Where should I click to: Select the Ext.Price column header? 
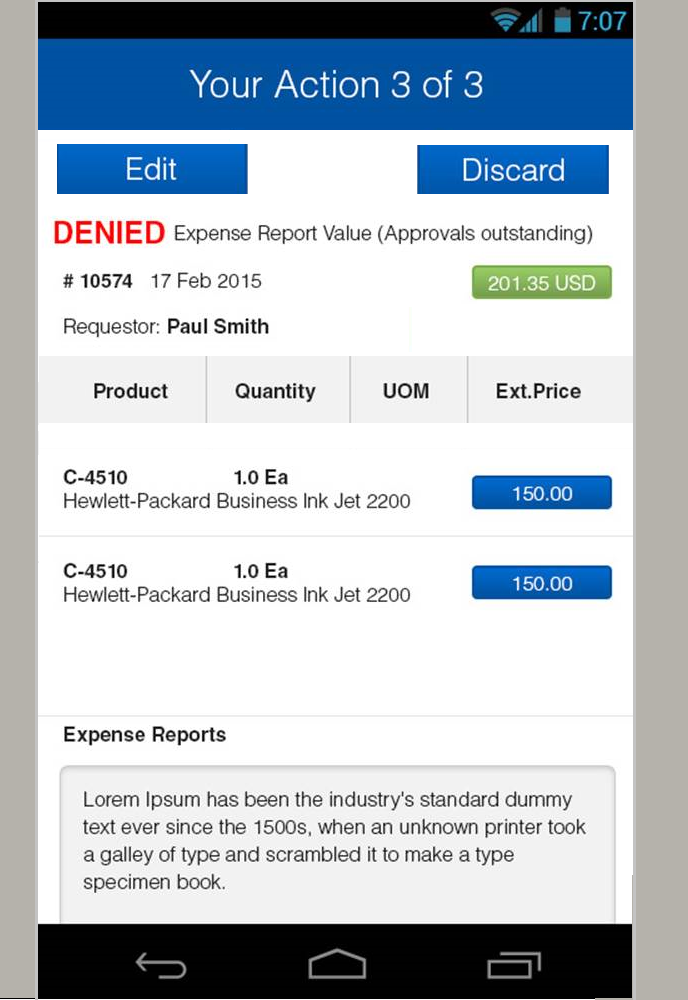538,391
